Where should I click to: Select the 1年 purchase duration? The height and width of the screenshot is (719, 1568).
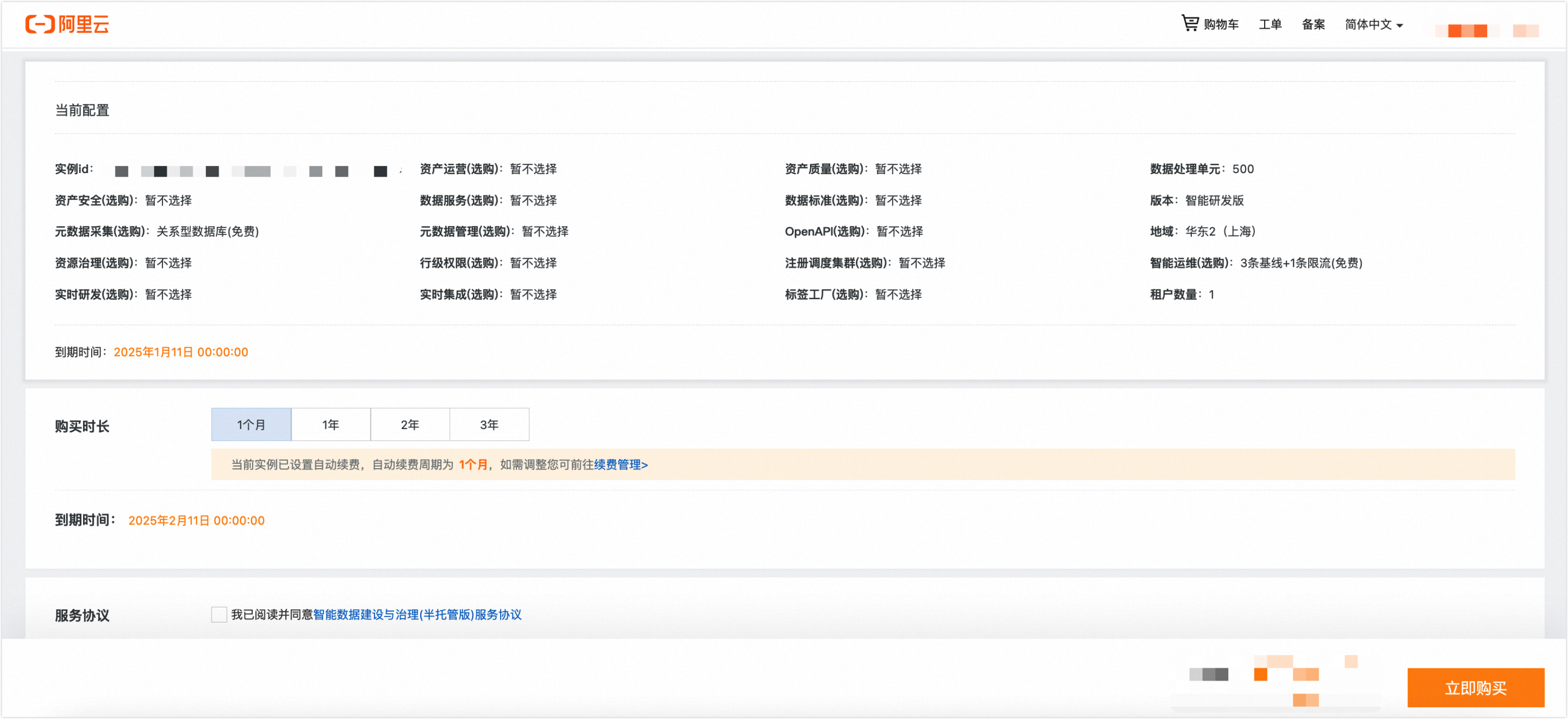coord(331,425)
